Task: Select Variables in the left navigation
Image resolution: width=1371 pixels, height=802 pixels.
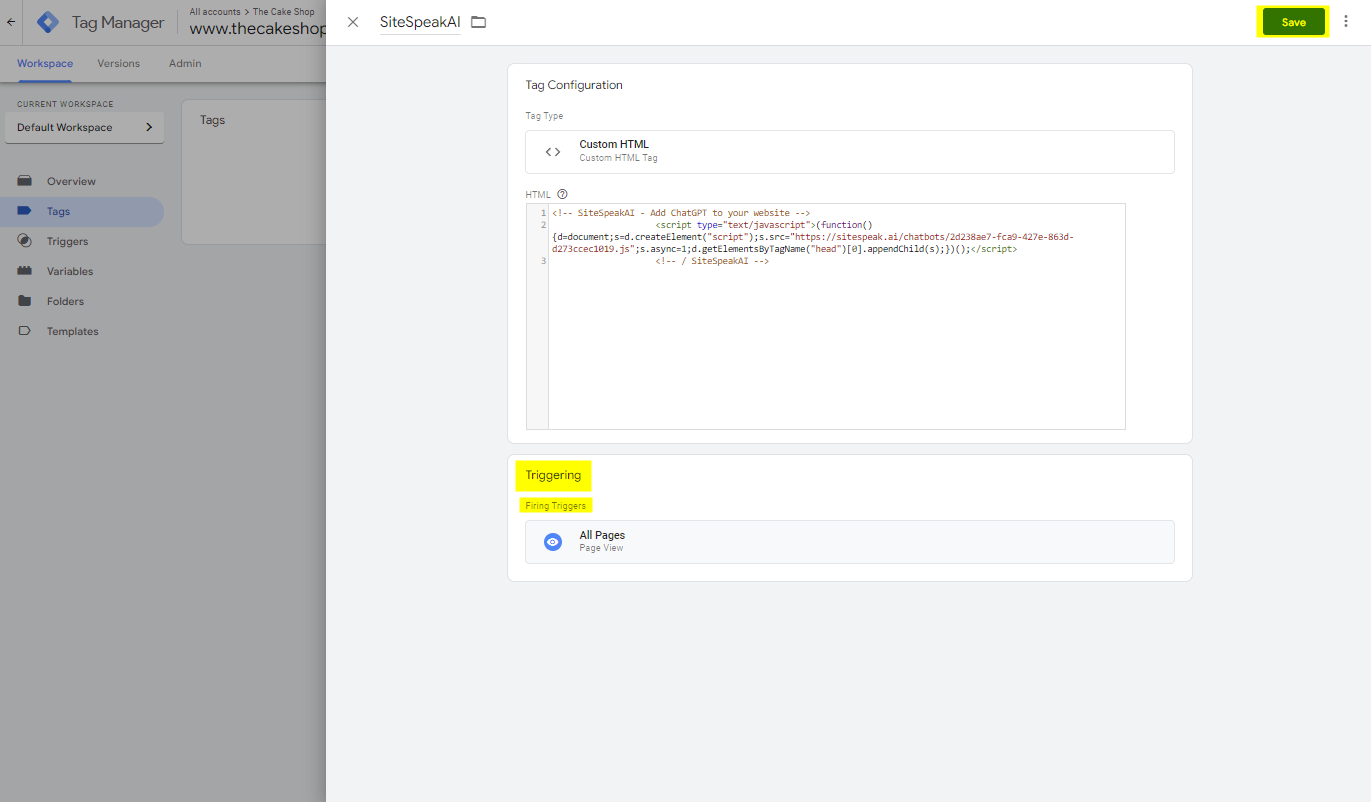Action: coord(69,271)
